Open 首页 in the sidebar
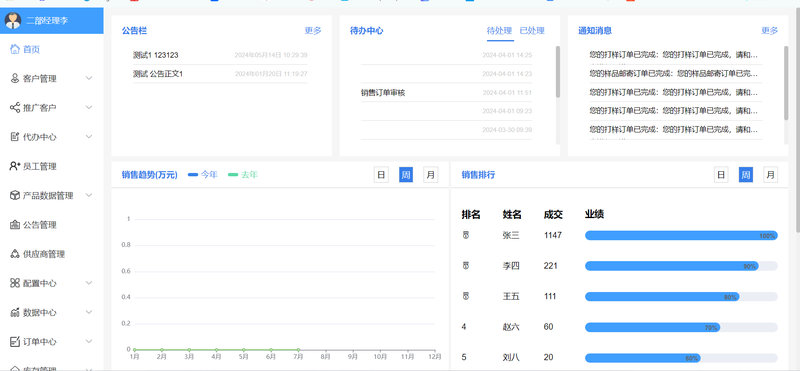800x371 pixels. tap(52, 50)
